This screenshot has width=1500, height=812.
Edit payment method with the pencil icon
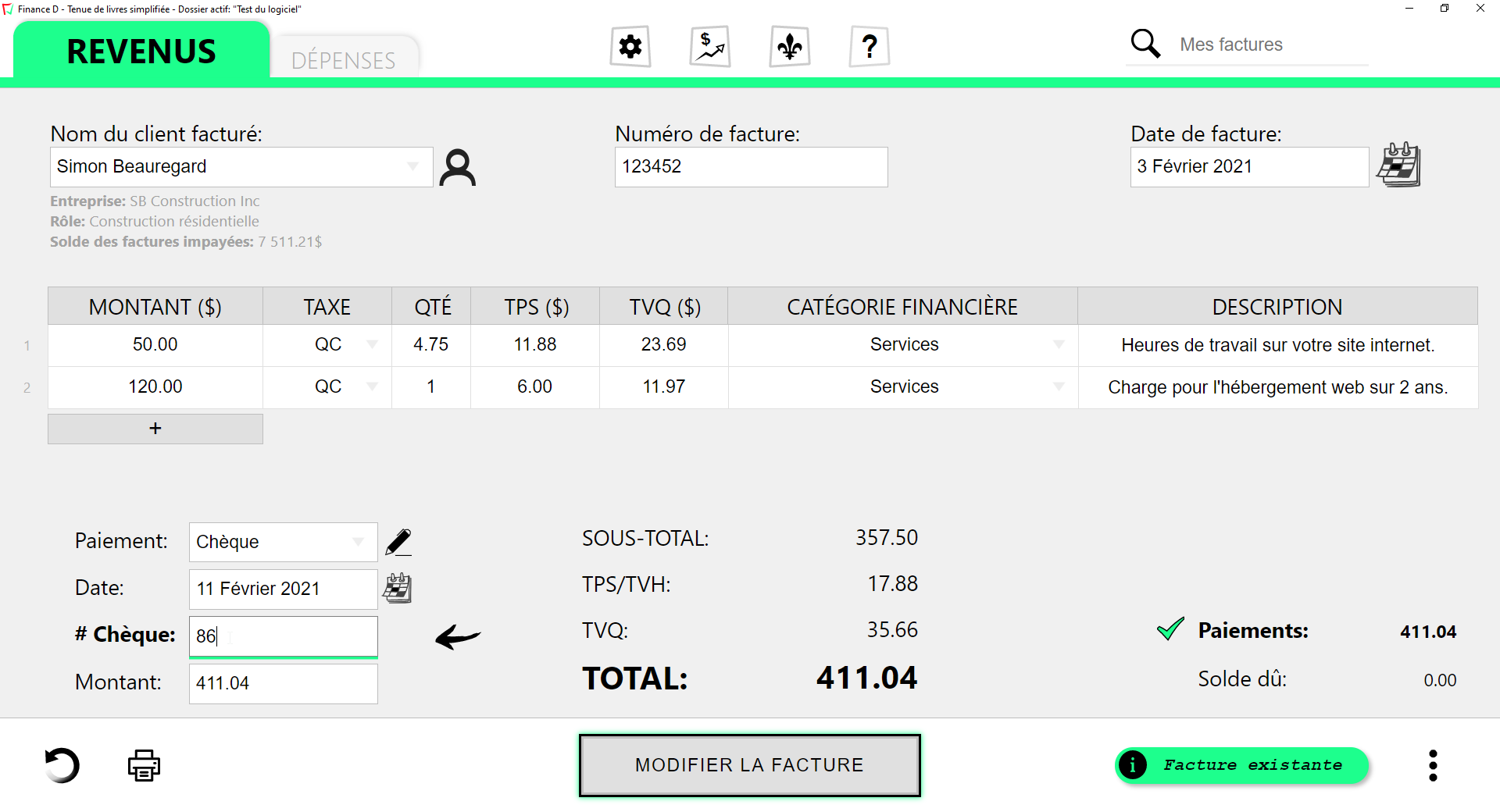[398, 541]
